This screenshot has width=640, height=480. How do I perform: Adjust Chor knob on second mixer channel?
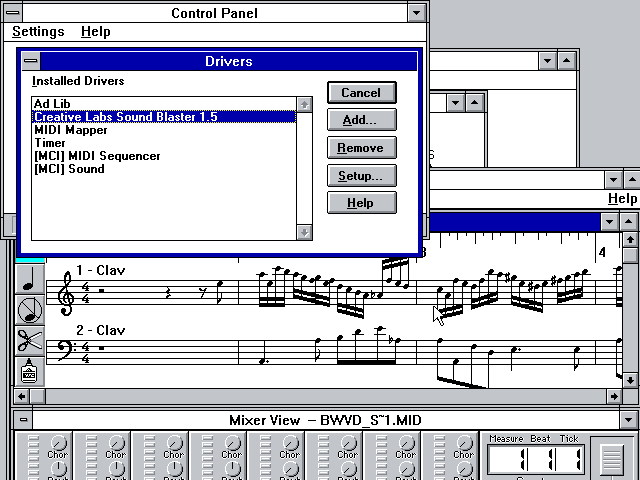click(117, 442)
